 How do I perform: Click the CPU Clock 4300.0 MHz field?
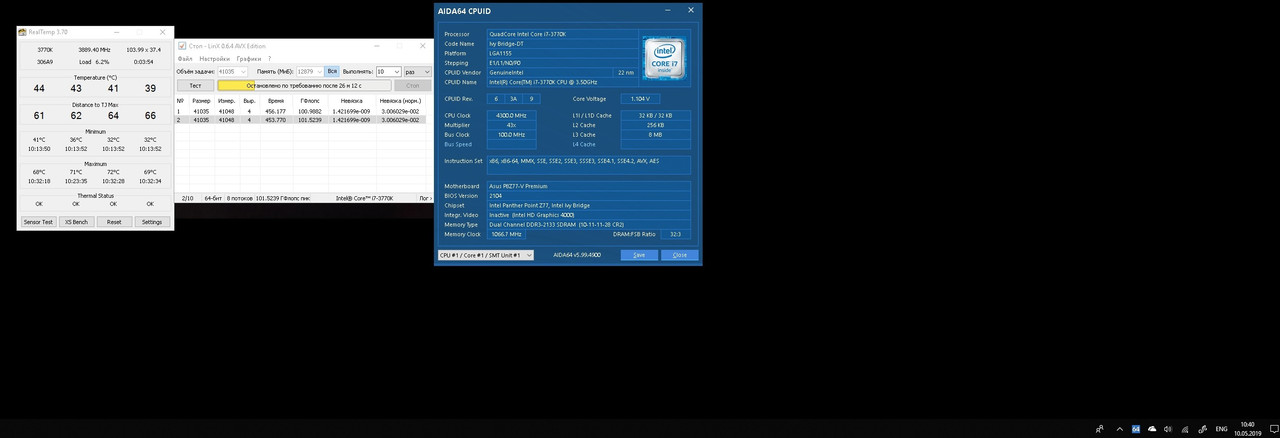point(512,116)
